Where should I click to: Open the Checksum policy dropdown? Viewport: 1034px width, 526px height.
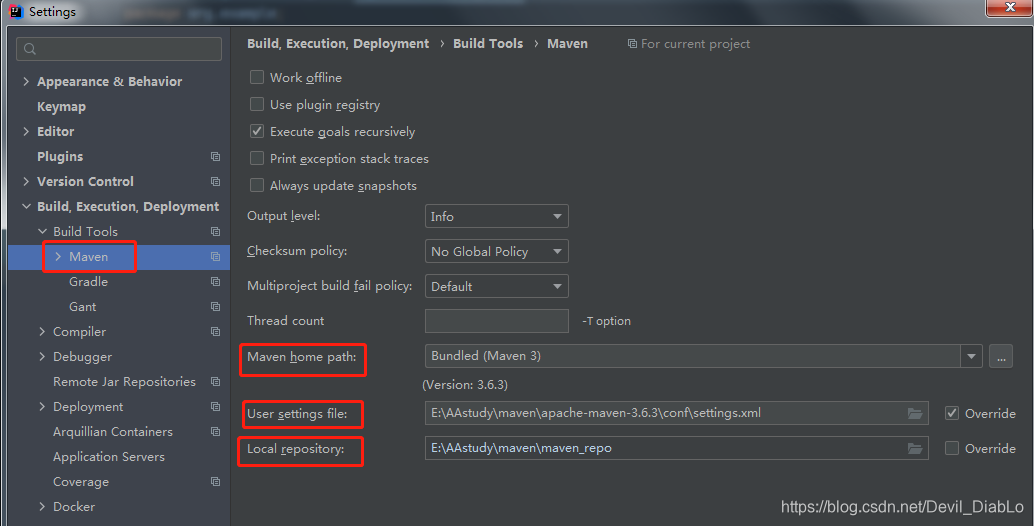(497, 251)
